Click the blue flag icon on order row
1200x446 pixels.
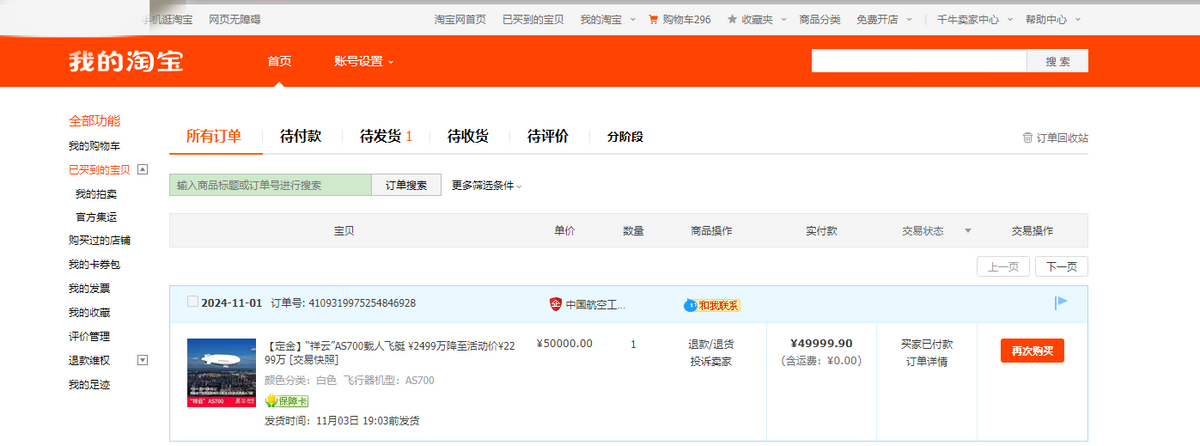coord(1061,303)
